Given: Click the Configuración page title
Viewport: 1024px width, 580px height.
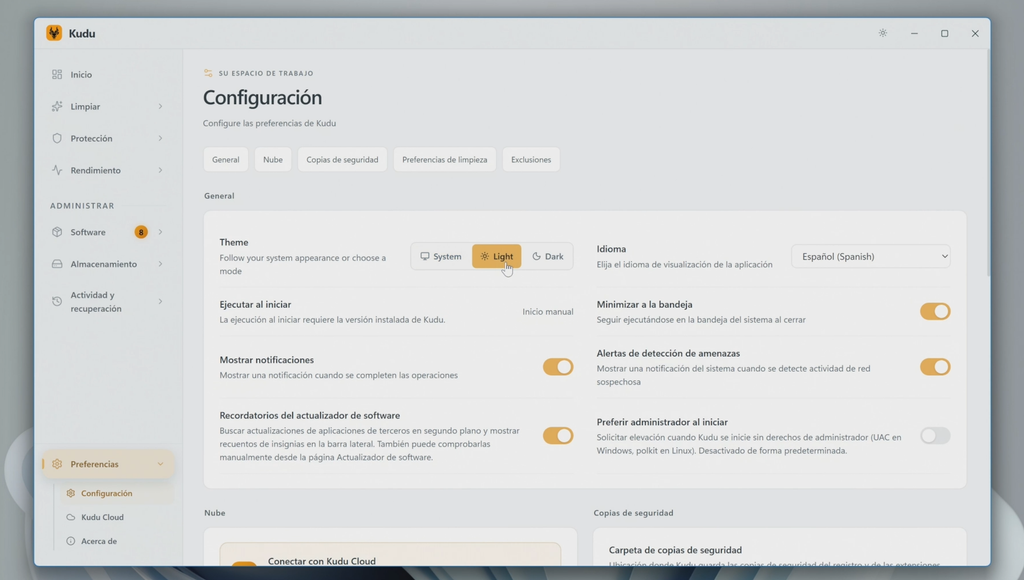Looking at the screenshot, I should [263, 97].
